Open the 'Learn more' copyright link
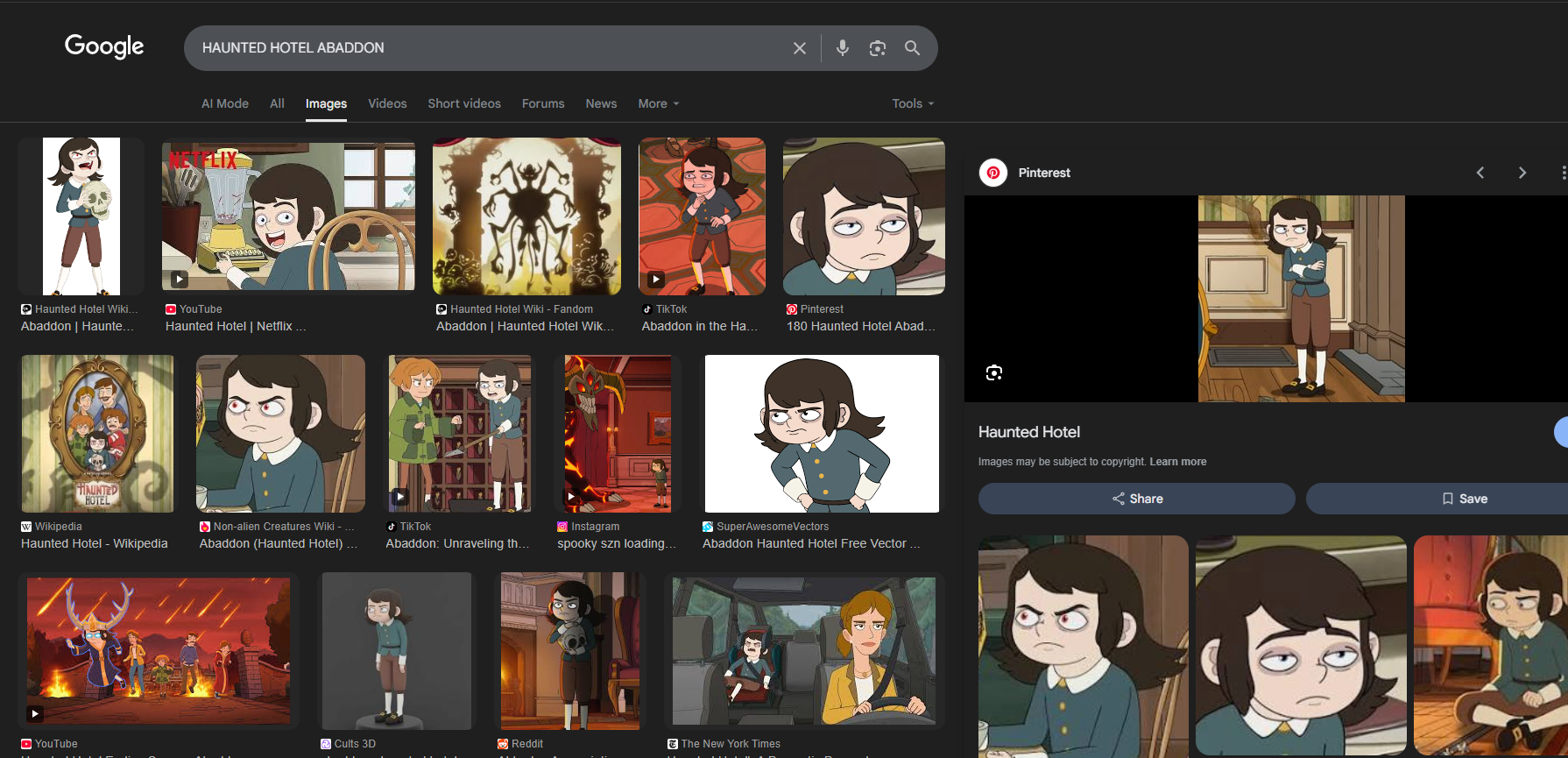This screenshot has height=758, width=1568. click(1178, 462)
